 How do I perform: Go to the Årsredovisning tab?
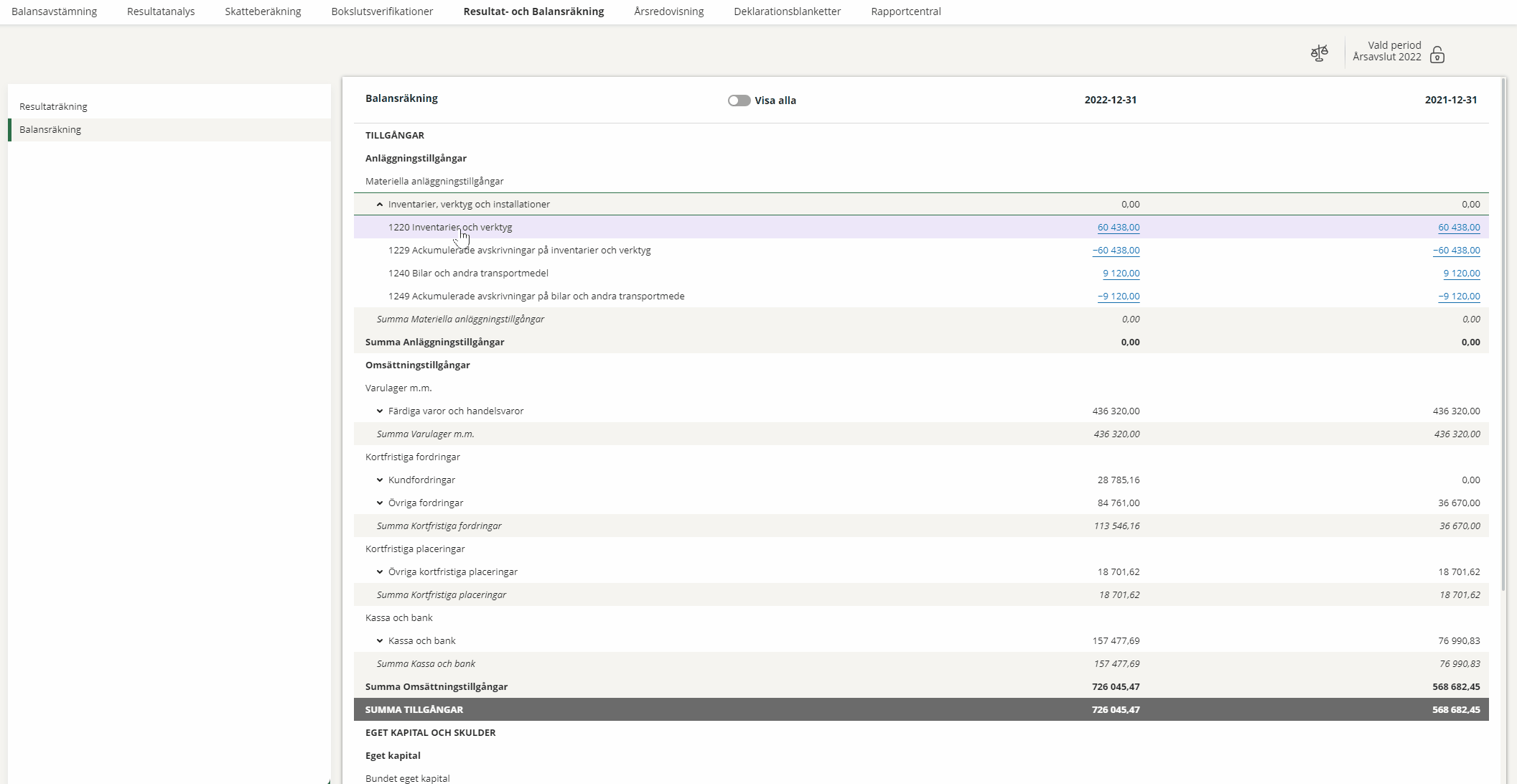pos(668,11)
